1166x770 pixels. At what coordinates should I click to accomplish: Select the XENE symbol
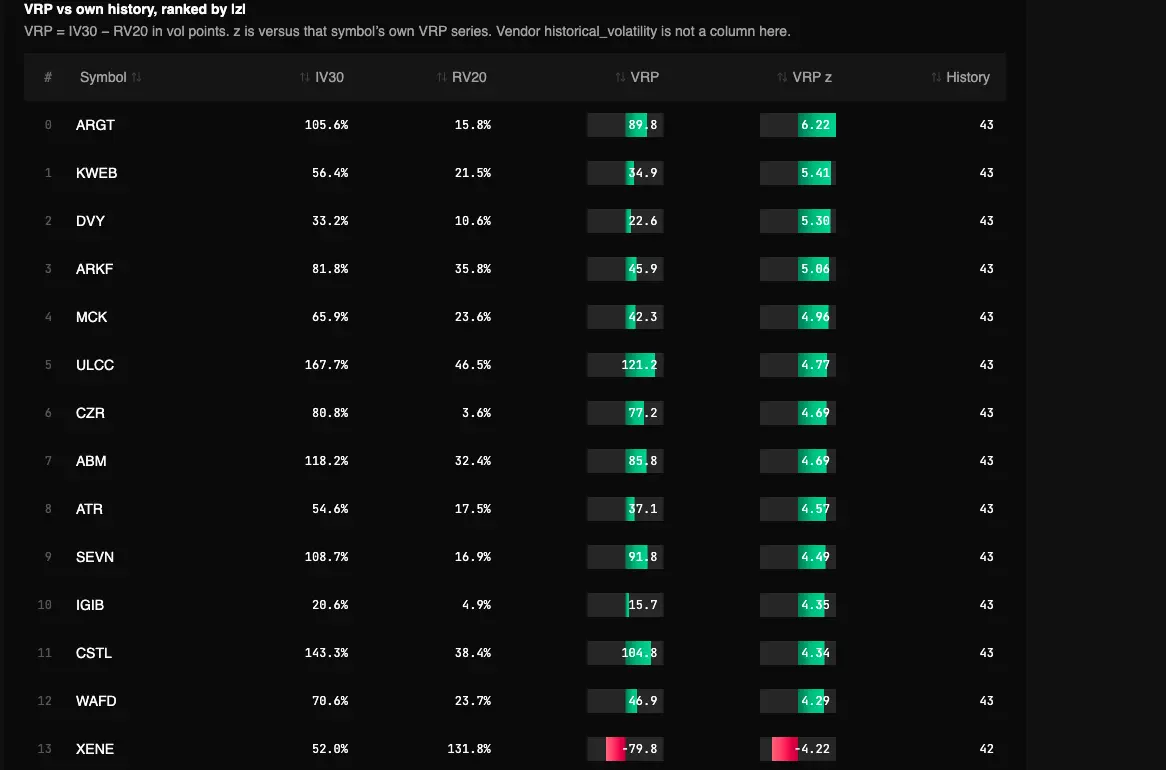click(94, 748)
